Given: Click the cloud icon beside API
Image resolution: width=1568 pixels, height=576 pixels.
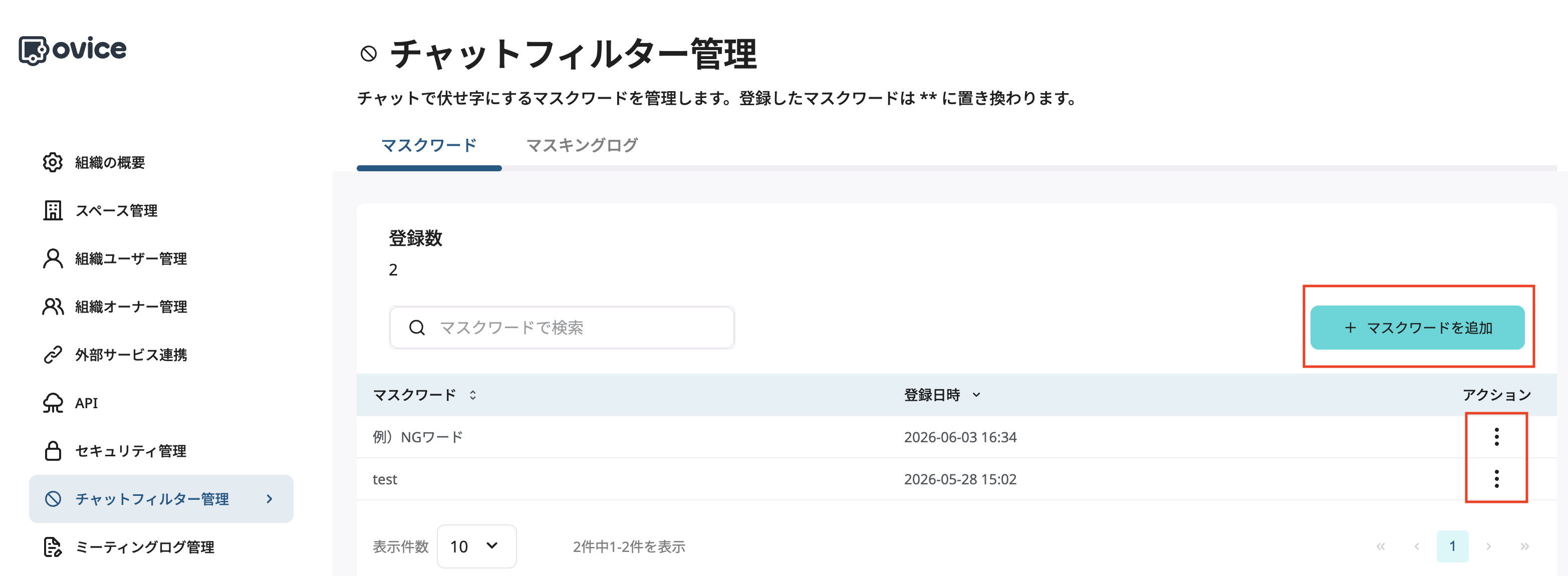Looking at the screenshot, I should pos(53,403).
